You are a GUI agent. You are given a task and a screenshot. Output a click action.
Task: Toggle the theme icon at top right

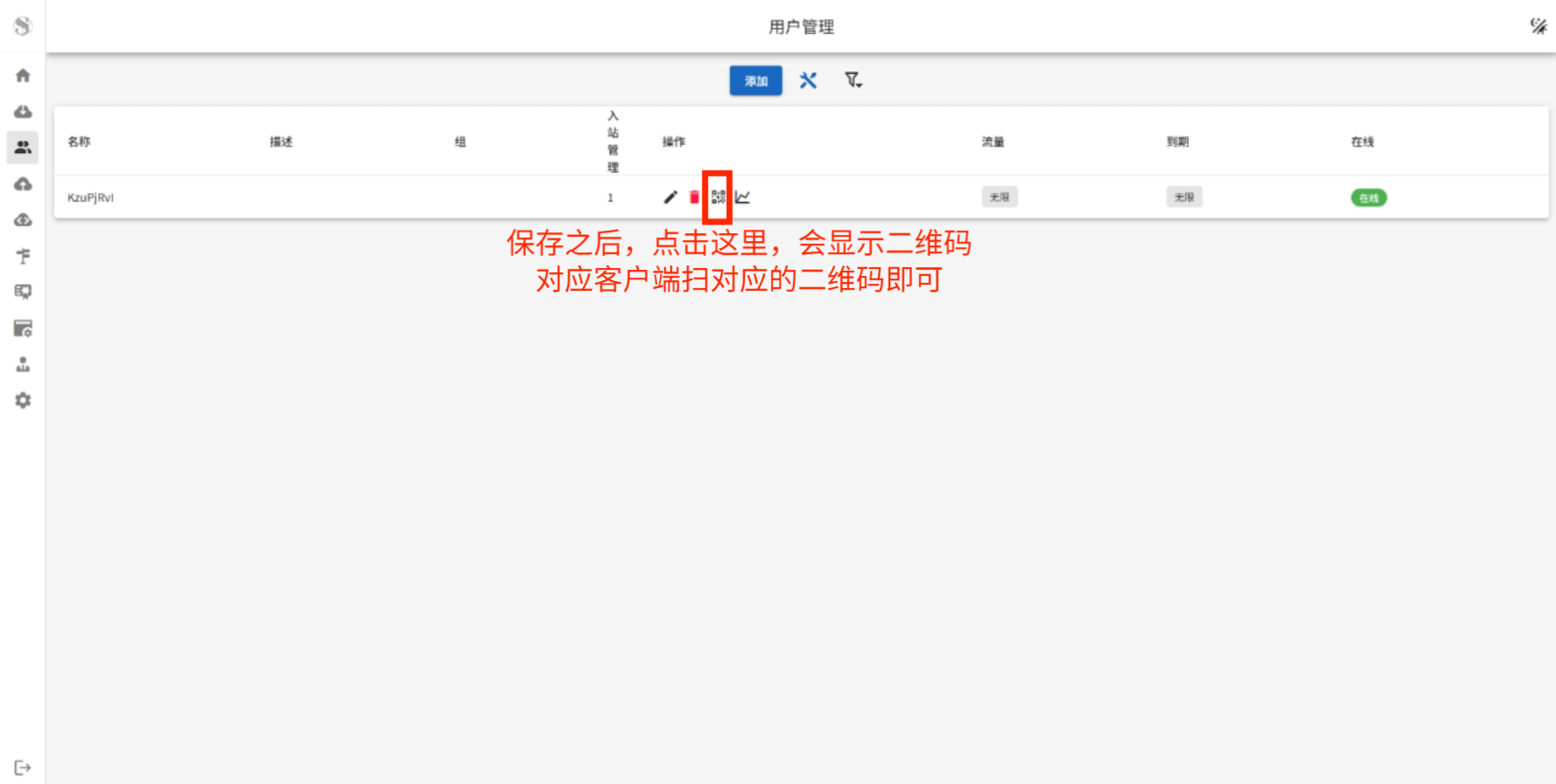click(x=1538, y=27)
